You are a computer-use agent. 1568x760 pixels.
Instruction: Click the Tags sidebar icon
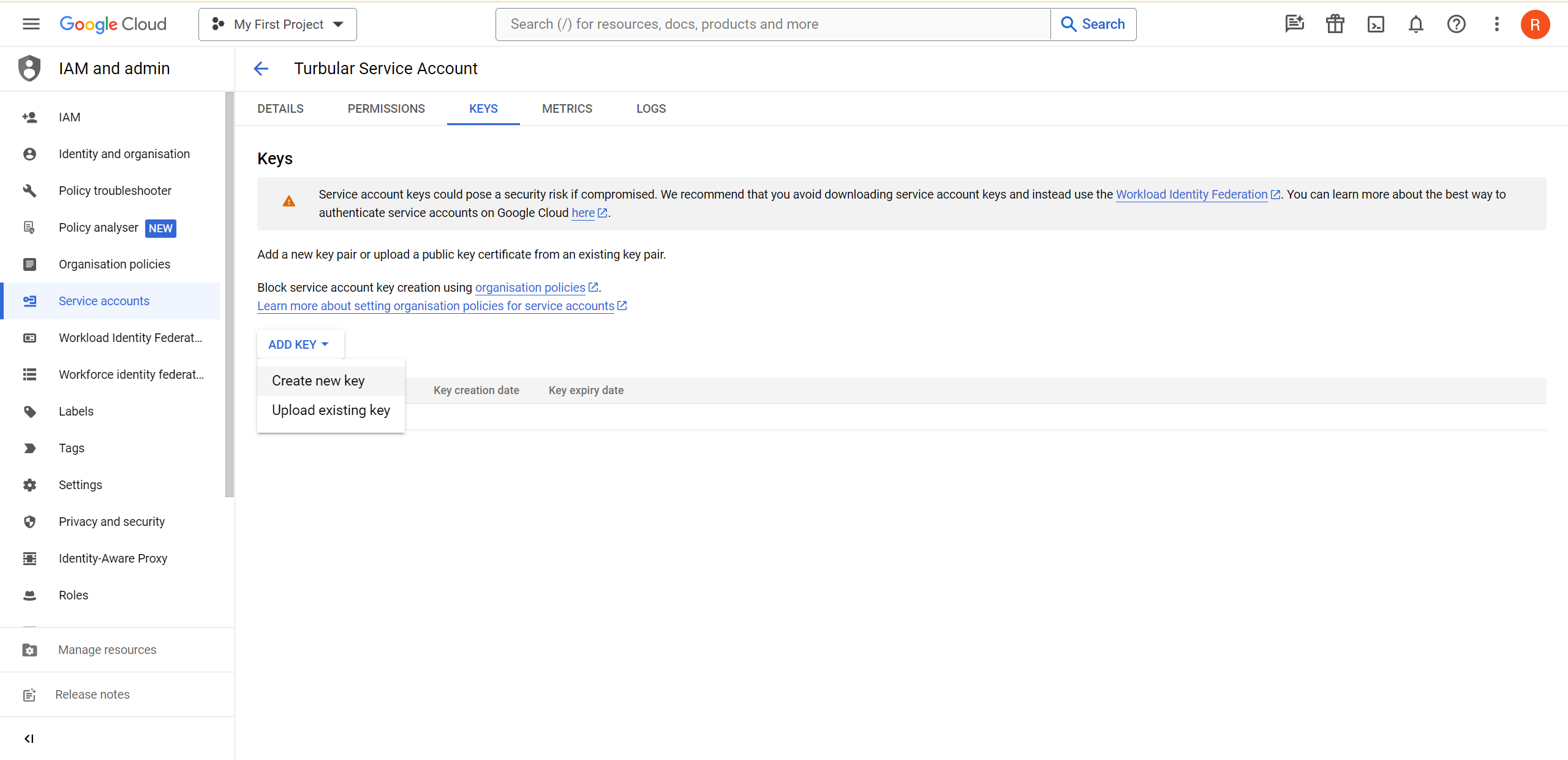click(x=29, y=448)
